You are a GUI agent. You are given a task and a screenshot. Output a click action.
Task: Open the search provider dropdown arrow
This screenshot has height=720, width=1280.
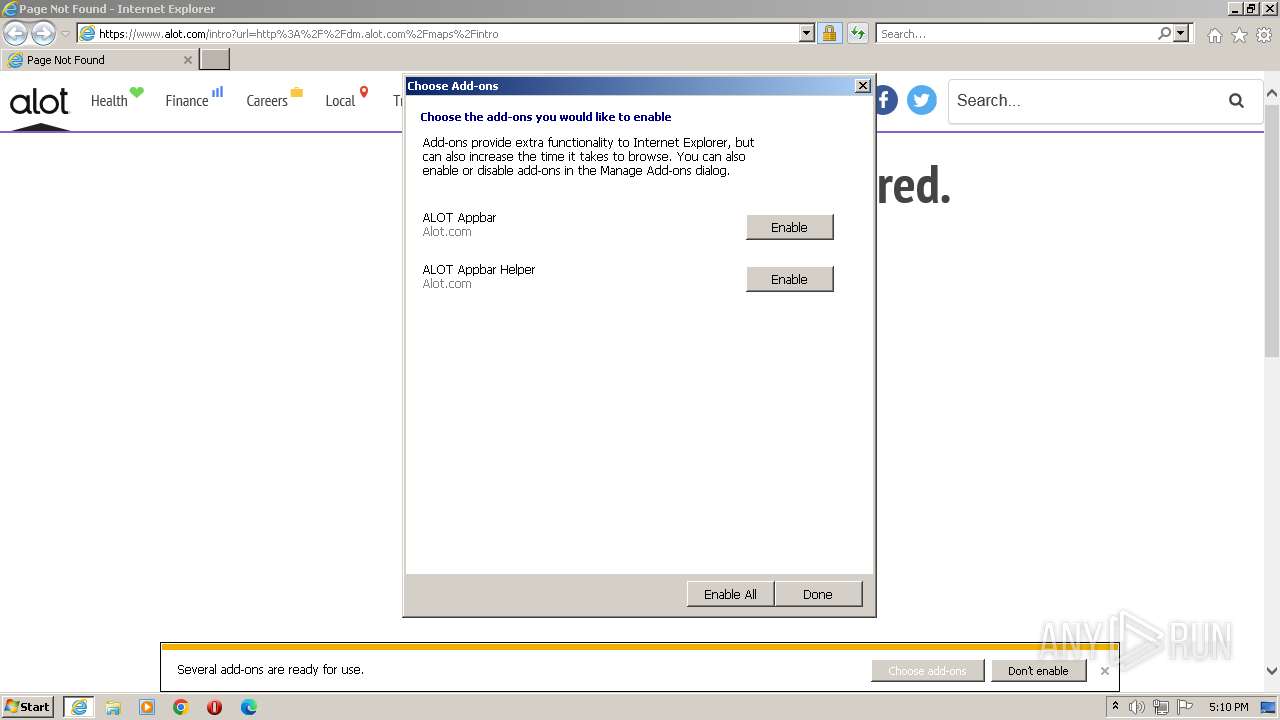(1181, 33)
